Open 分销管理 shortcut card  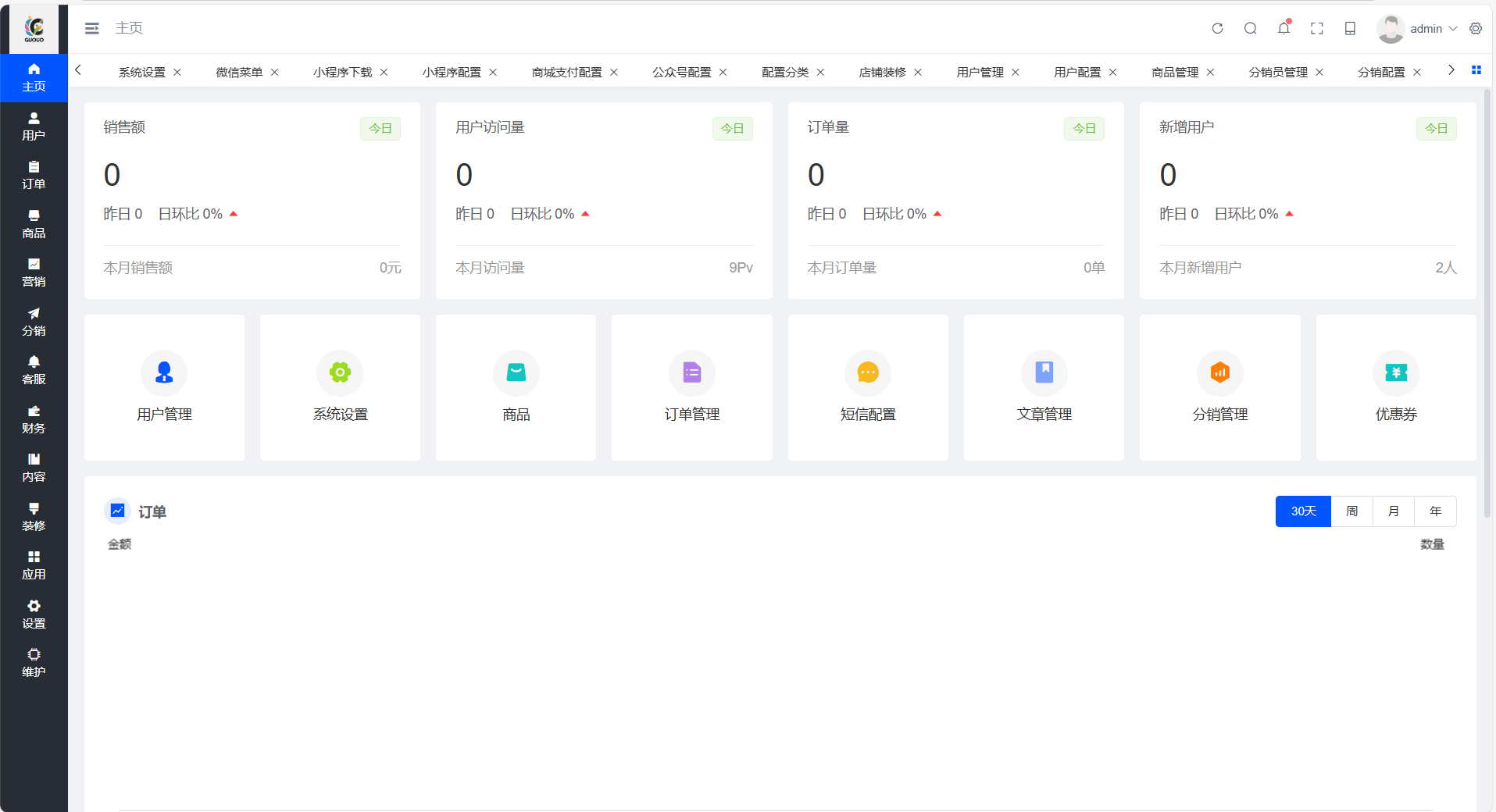click(1219, 387)
